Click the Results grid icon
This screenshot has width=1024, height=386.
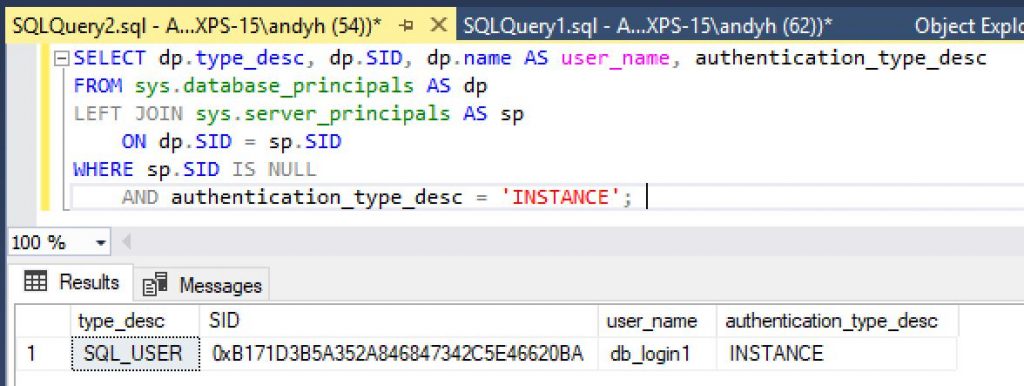(35, 282)
